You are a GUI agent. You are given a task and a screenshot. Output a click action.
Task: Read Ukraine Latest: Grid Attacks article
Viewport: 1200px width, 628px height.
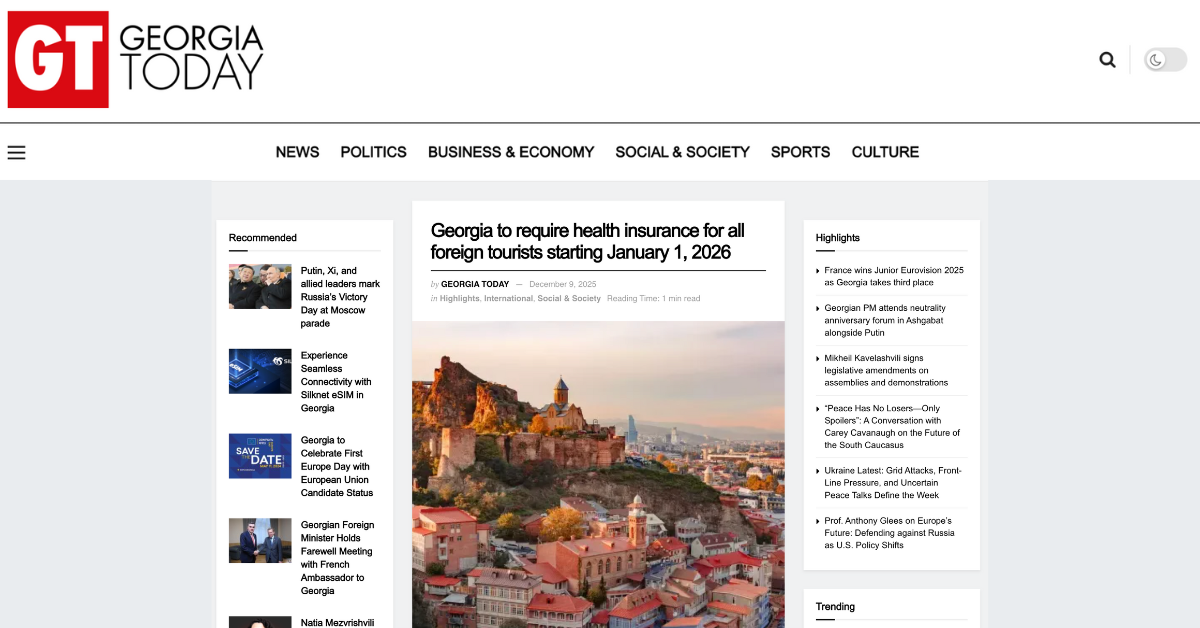[892, 482]
